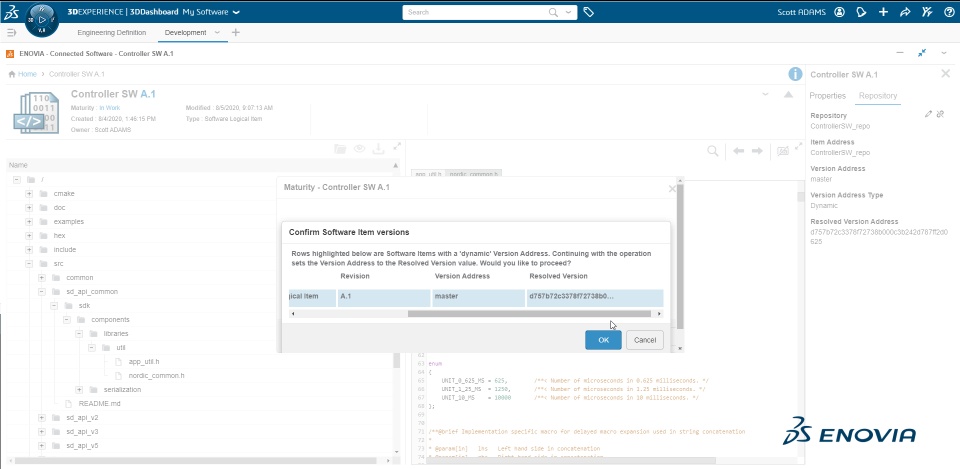Expand the file tree panel
Screen dimensions: 960x469
coord(397,146)
